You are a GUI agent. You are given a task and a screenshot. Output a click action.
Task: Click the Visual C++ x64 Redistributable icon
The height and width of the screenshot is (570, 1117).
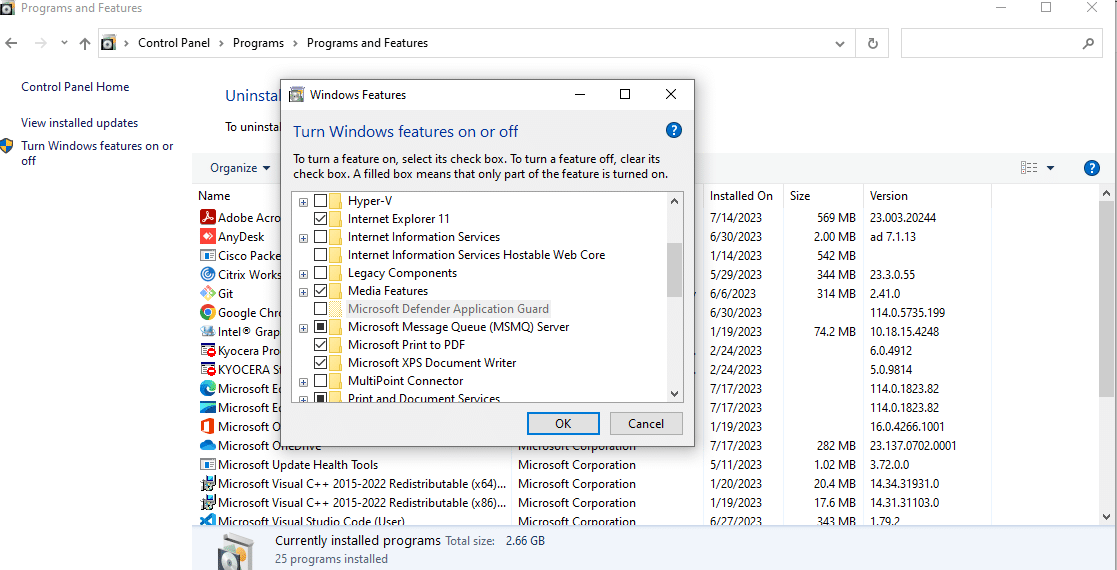207,484
